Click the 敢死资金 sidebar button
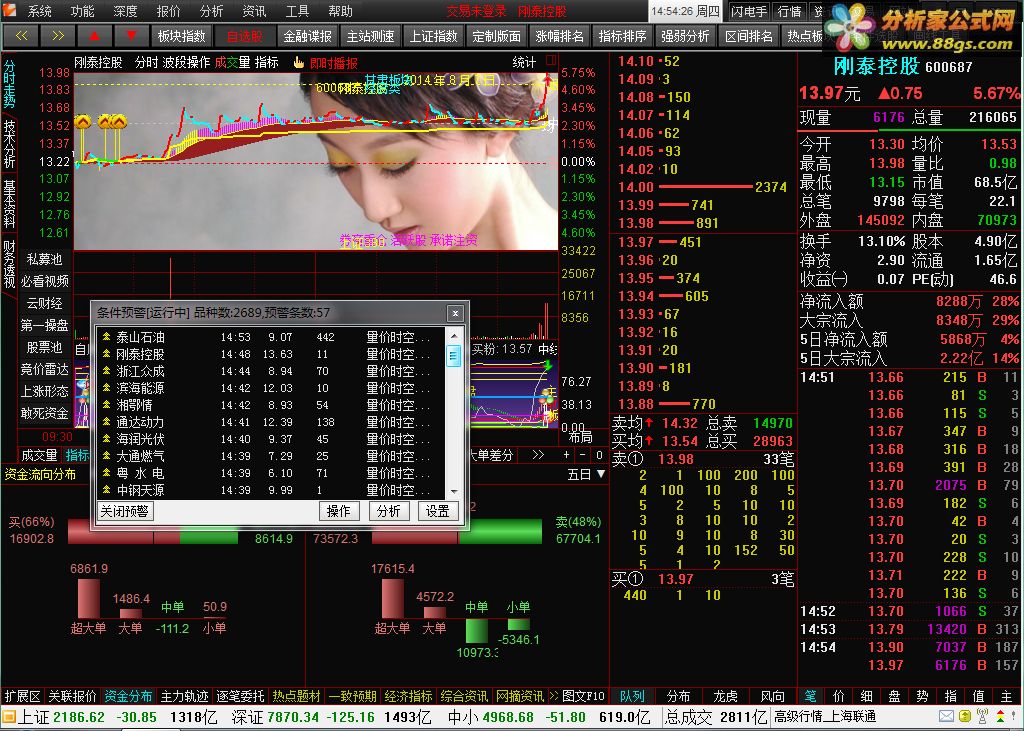1024x731 pixels. [x=44, y=413]
